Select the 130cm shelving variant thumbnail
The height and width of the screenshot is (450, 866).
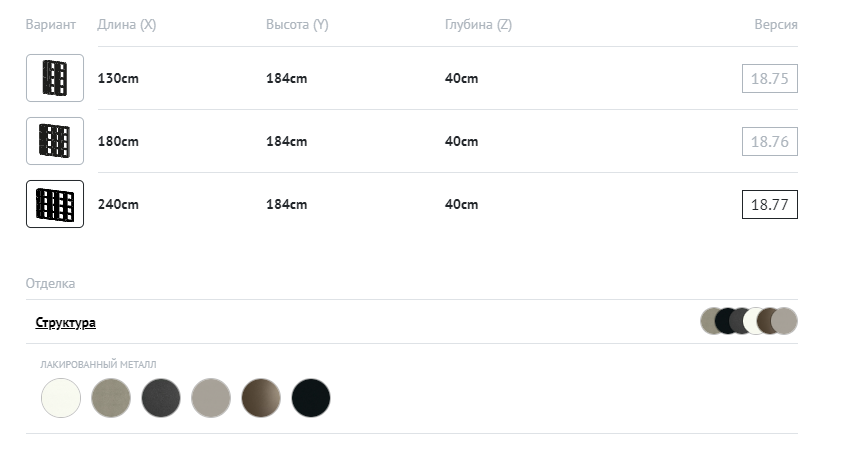pos(54,78)
